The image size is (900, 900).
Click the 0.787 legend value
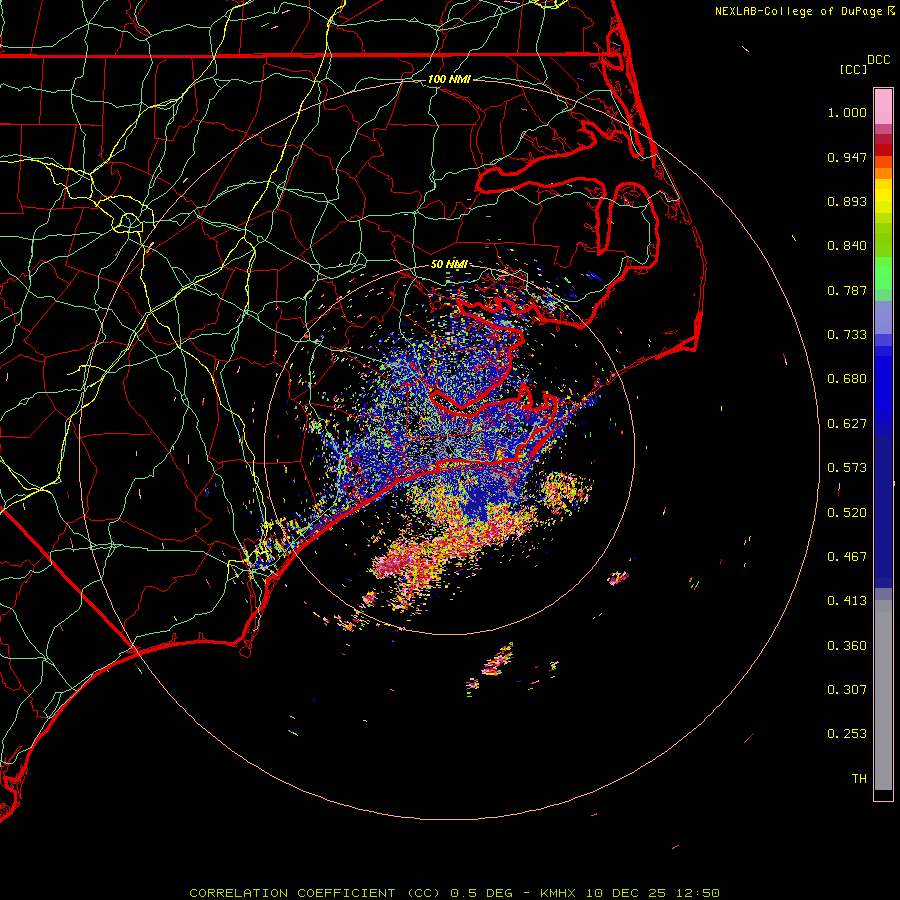coord(847,290)
